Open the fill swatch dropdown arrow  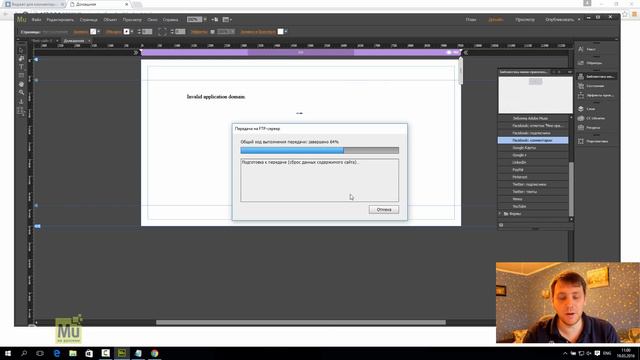(98, 31)
